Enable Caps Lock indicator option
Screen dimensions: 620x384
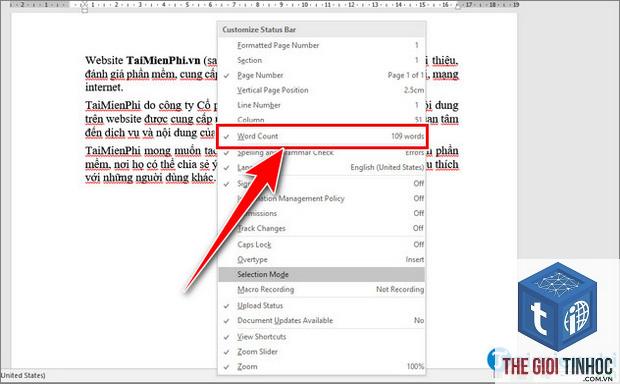322,244
